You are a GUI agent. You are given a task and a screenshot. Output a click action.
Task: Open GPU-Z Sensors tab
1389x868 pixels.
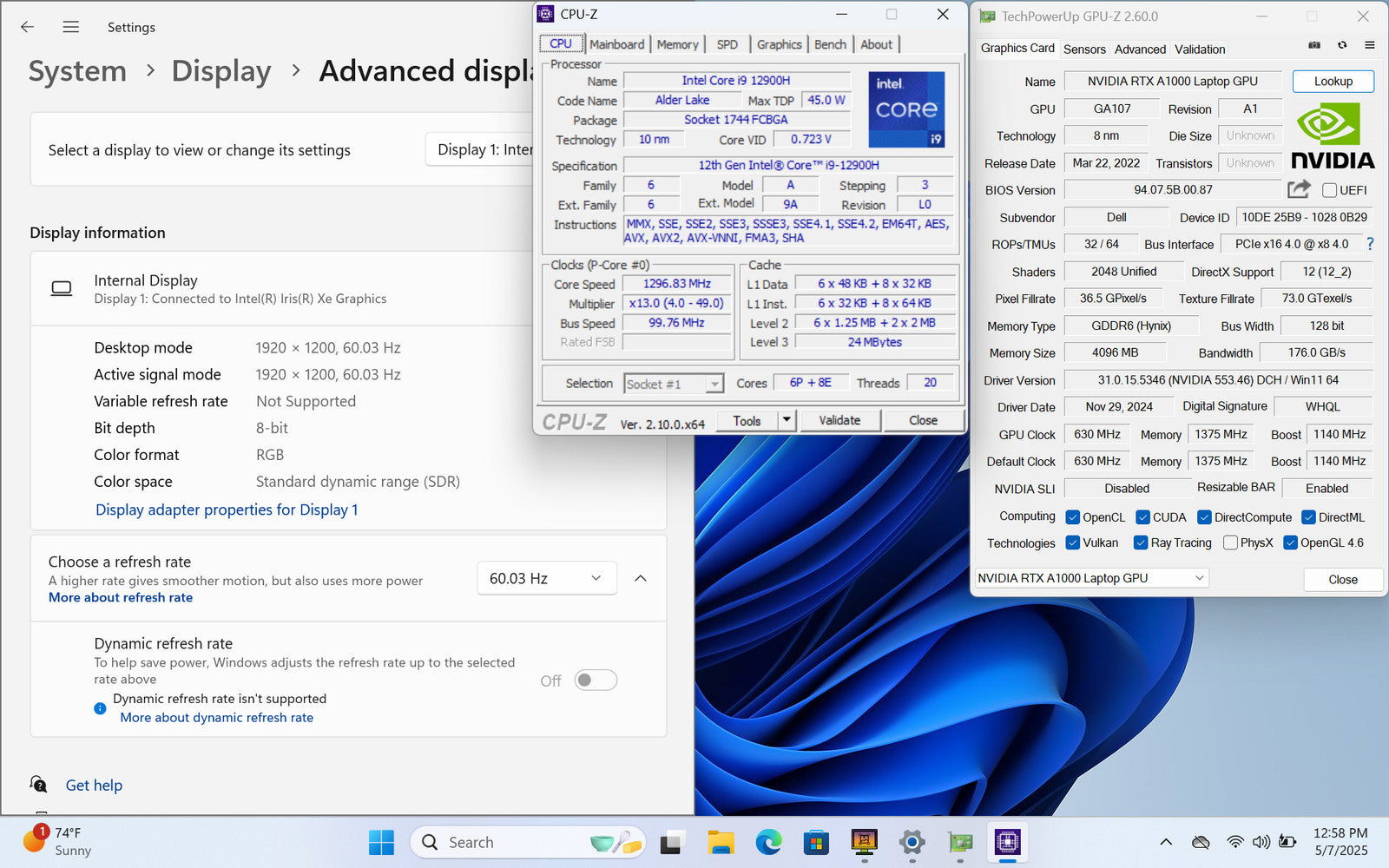point(1084,49)
